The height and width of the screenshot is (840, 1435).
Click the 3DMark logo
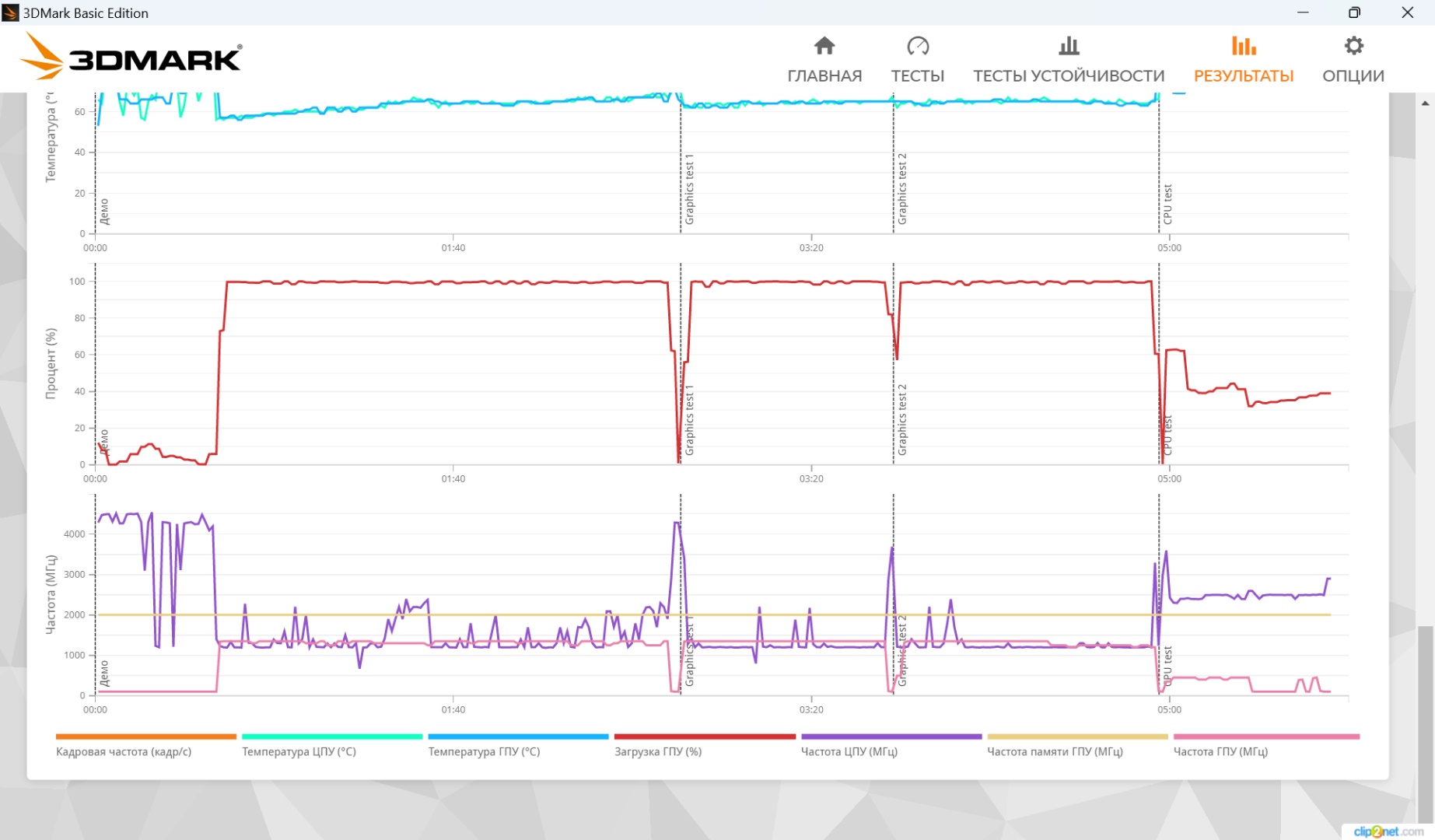click(x=131, y=56)
